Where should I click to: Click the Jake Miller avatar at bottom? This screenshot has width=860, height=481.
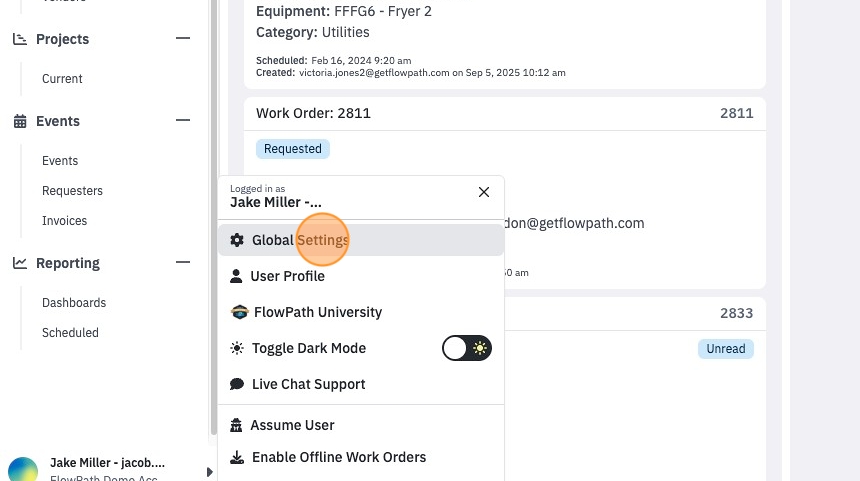[23, 469]
